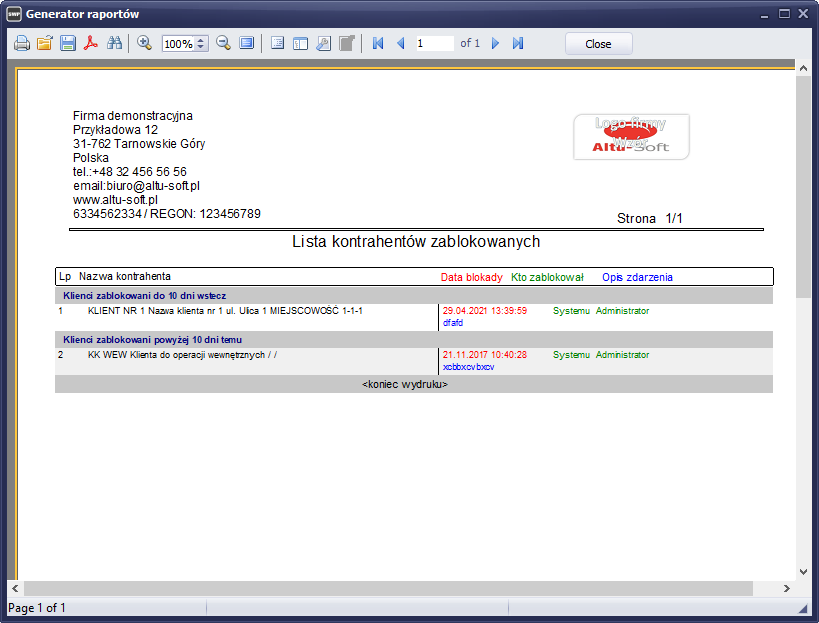Go to the first page
This screenshot has height=623, width=819.
(x=378, y=44)
